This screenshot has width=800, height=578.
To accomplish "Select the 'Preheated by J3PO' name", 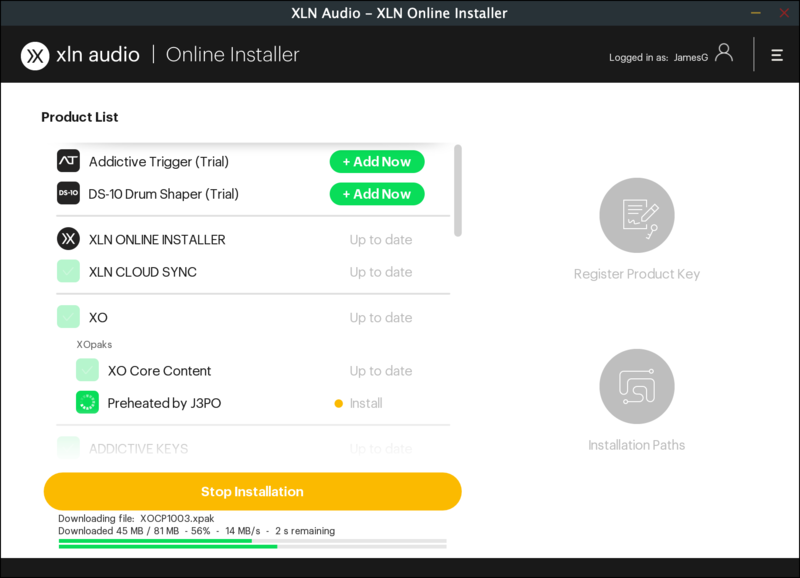I will (x=164, y=403).
